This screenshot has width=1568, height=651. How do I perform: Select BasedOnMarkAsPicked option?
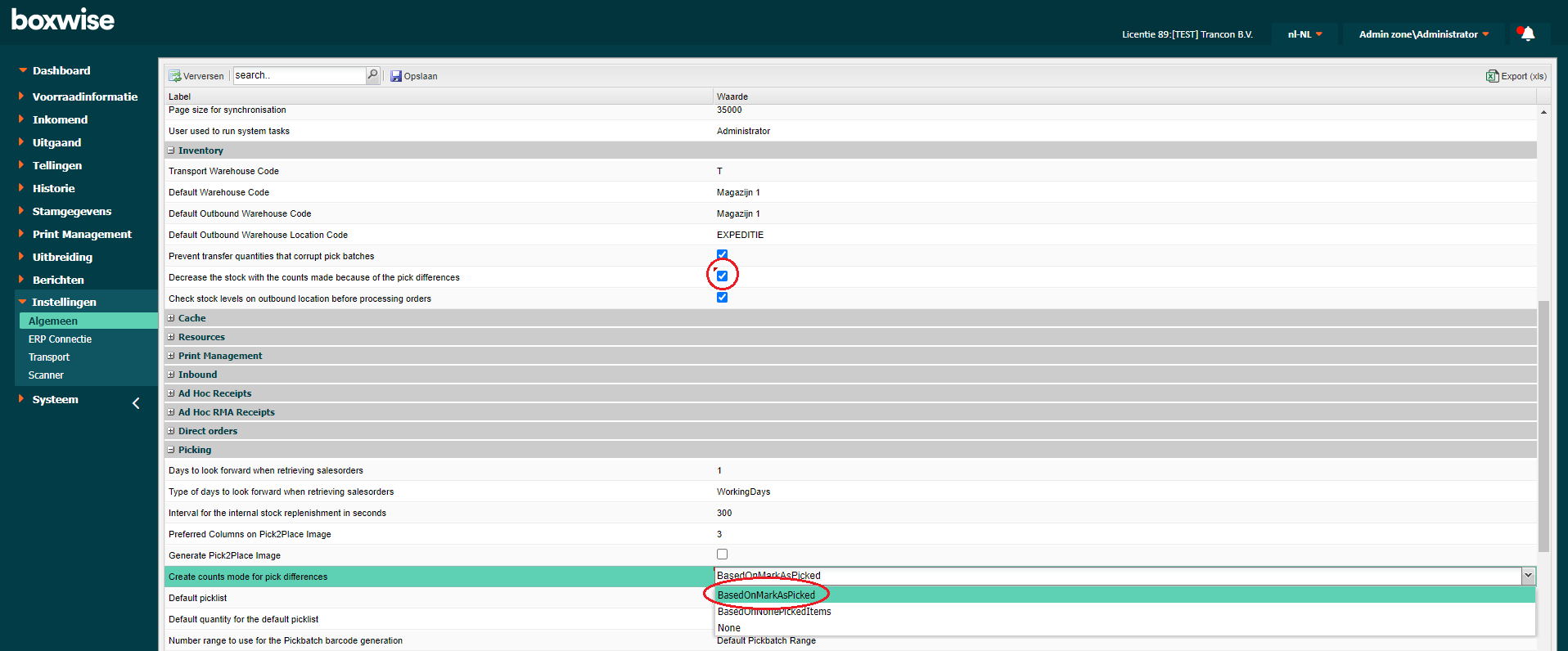1124,595
